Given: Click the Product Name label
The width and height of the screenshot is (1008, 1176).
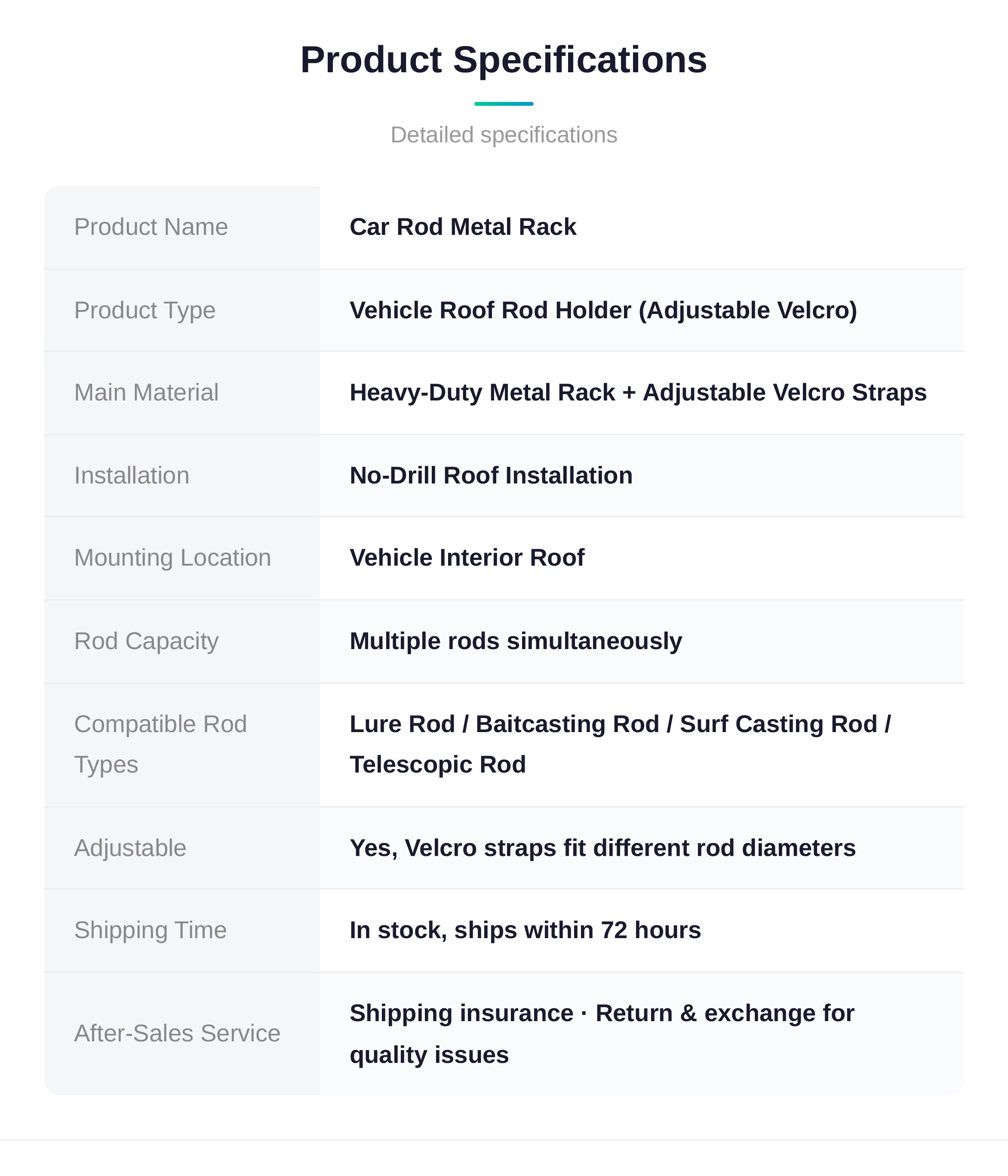Looking at the screenshot, I should point(151,227).
